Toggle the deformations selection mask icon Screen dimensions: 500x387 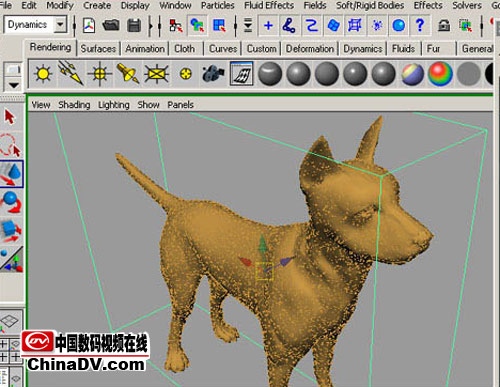coord(355,25)
